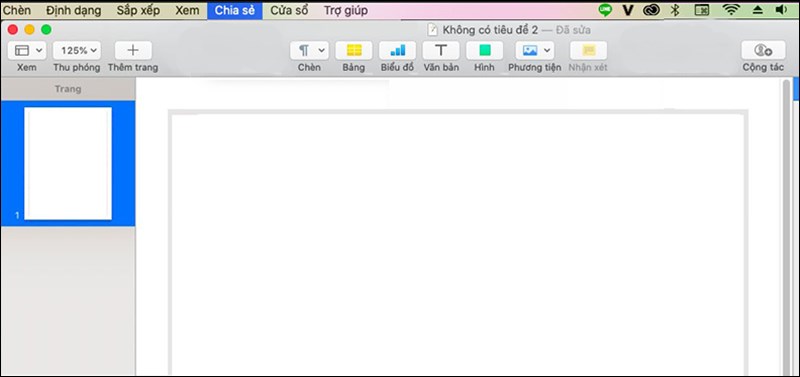800x377 pixels.
Task: Click the Nhận xét comment icon
Action: [588, 51]
